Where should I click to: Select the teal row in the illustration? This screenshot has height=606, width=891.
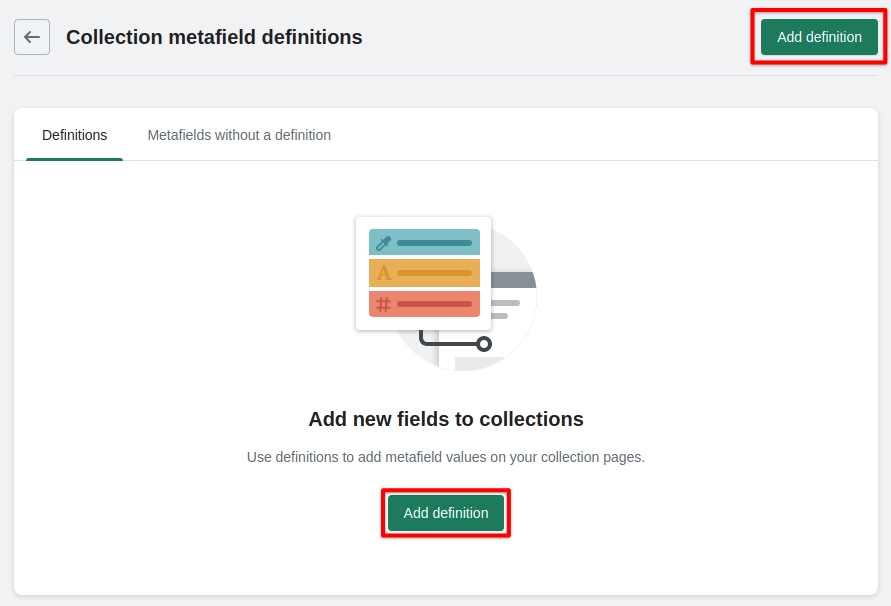pyautogui.click(x=434, y=243)
